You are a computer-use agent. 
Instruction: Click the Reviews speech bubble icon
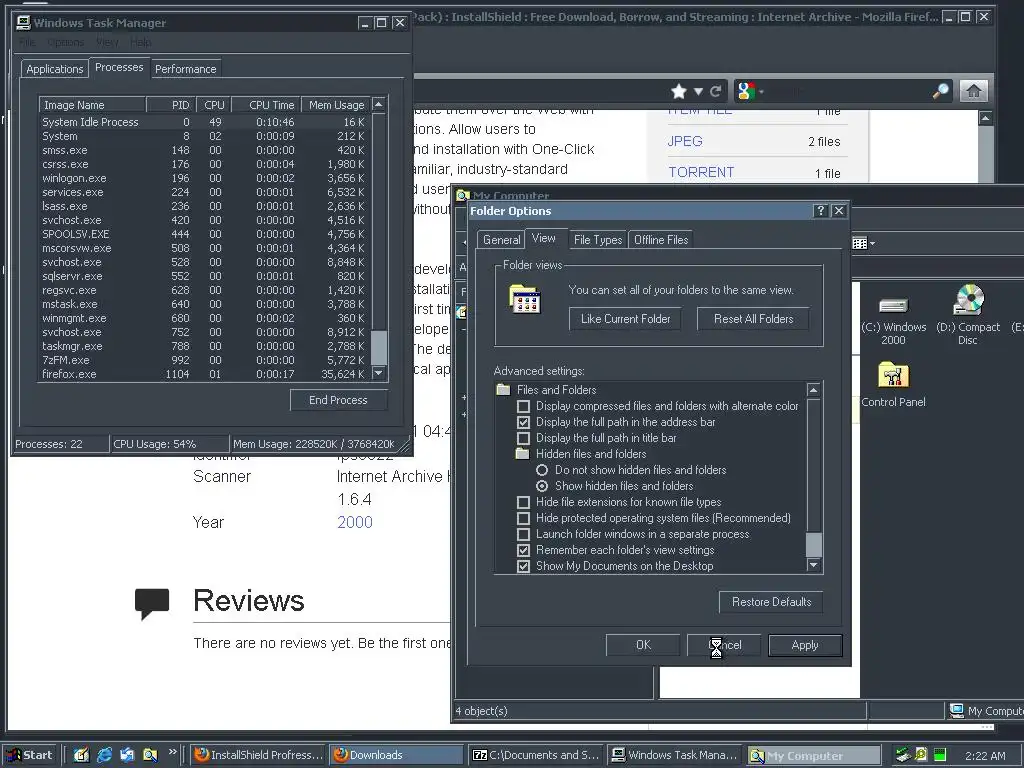(152, 603)
